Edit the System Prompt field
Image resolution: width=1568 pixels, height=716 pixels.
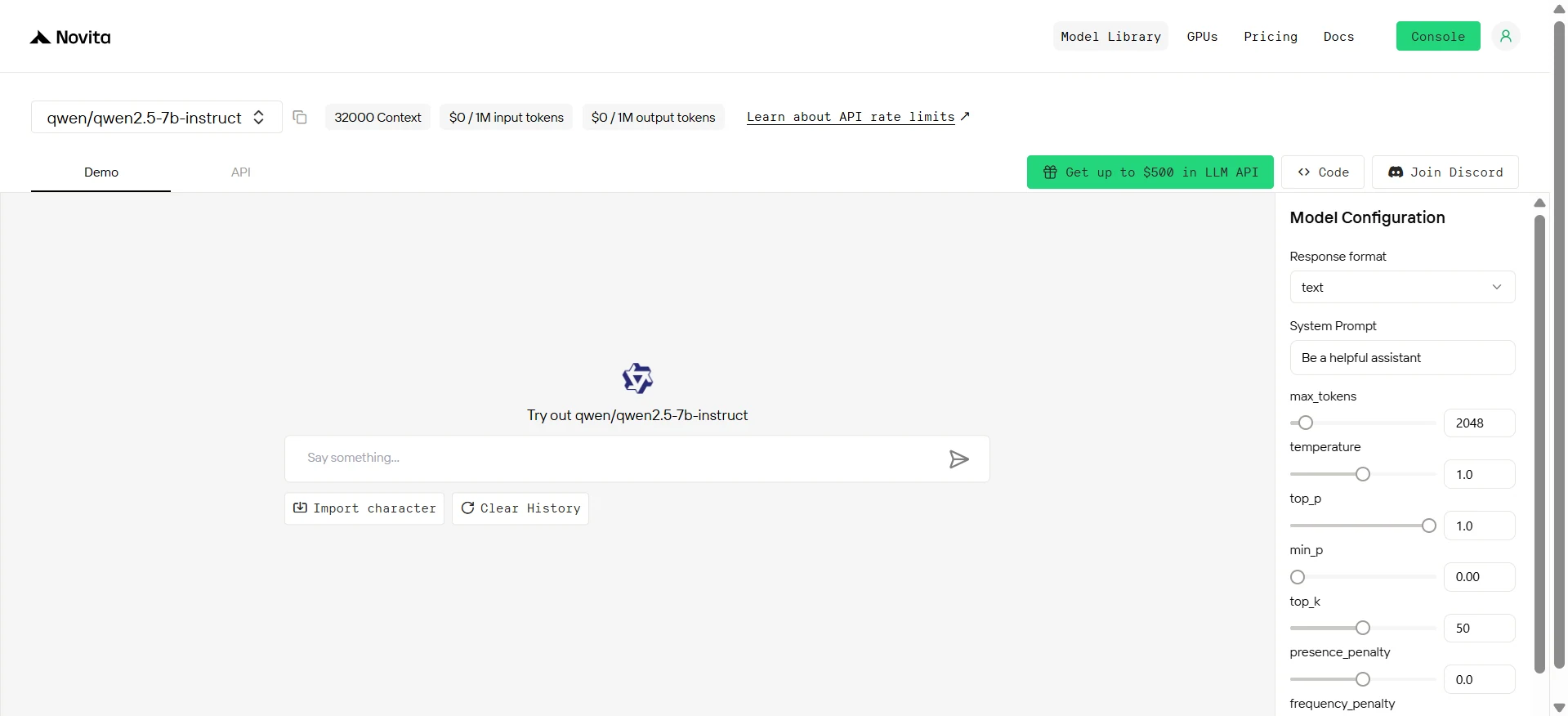pyautogui.click(x=1402, y=357)
